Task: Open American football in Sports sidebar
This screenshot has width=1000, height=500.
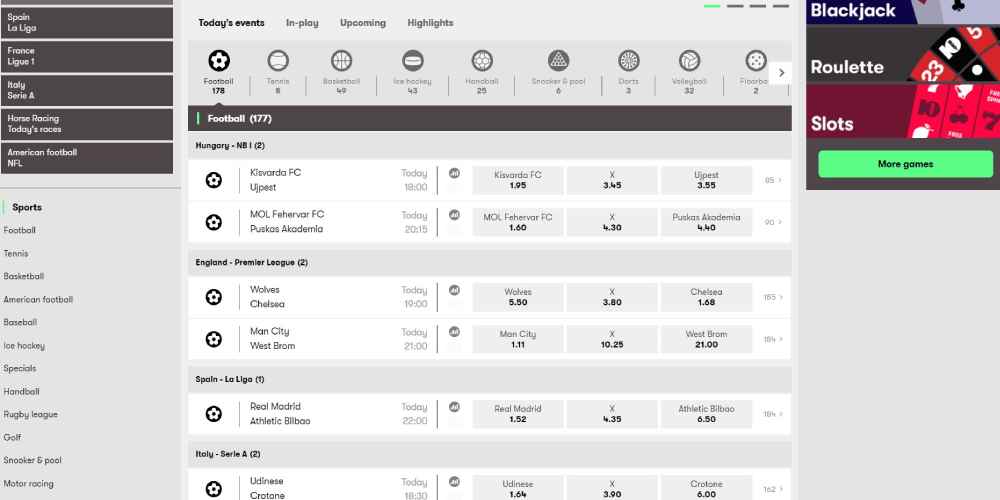Action: point(38,300)
